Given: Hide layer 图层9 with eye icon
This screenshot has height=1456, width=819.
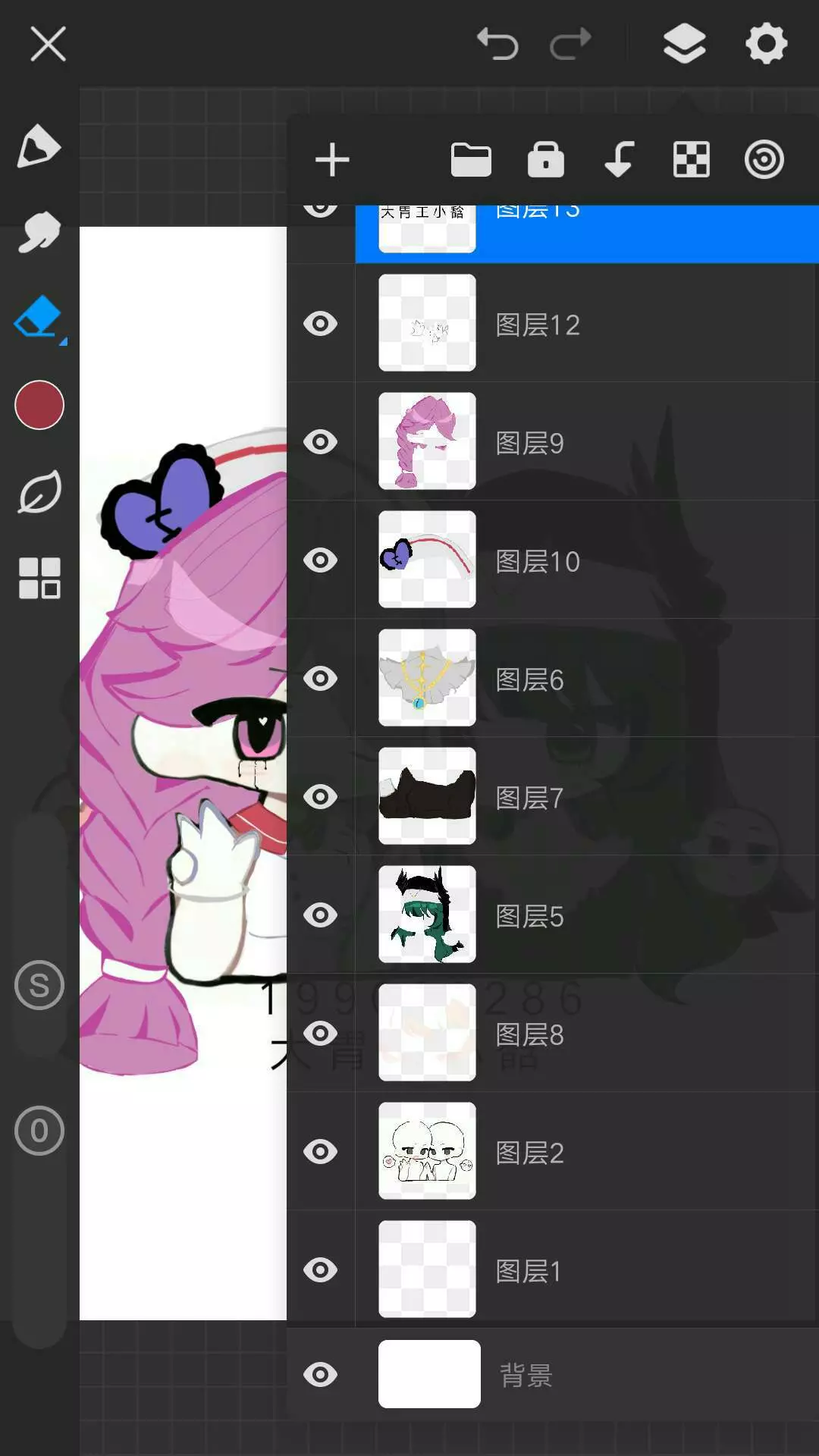Looking at the screenshot, I should 321,442.
